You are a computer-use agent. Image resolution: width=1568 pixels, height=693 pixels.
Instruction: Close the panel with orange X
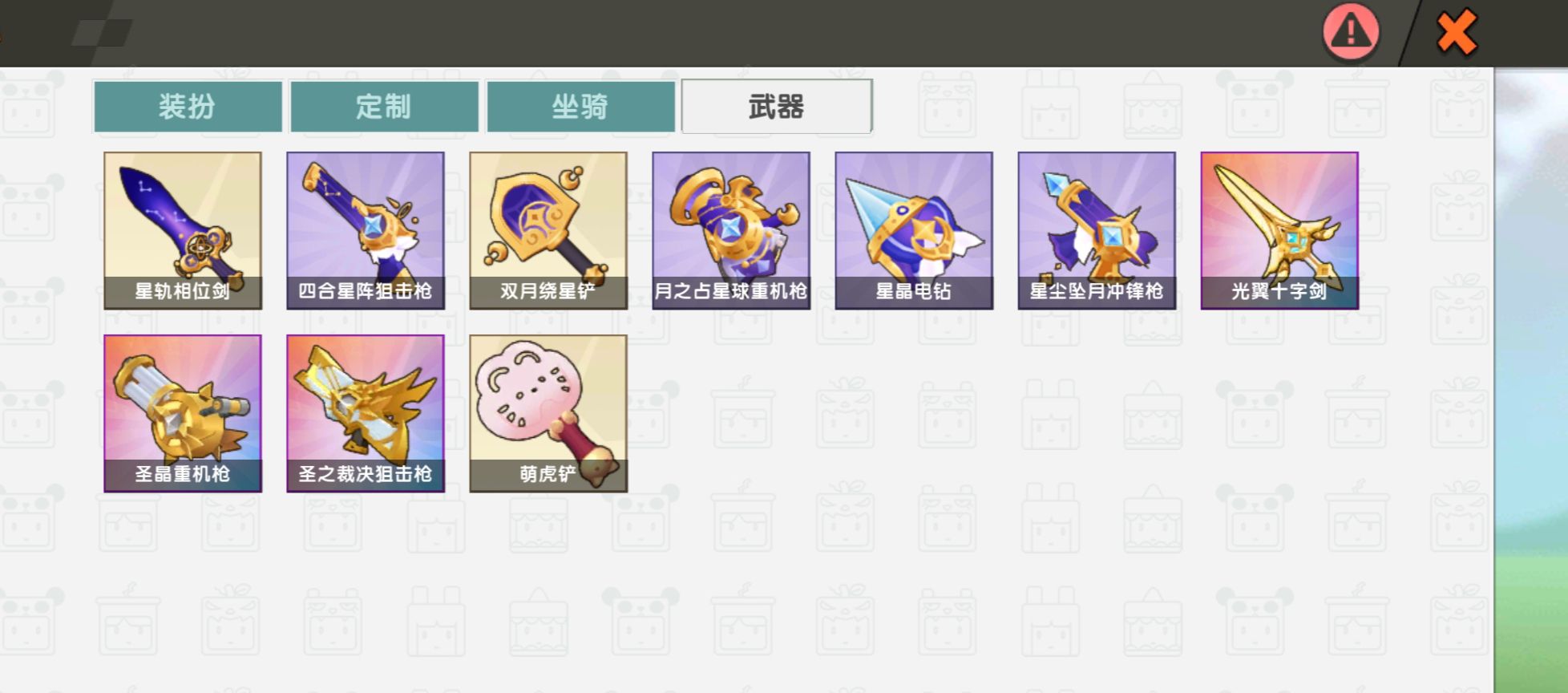[x=1457, y=32]
